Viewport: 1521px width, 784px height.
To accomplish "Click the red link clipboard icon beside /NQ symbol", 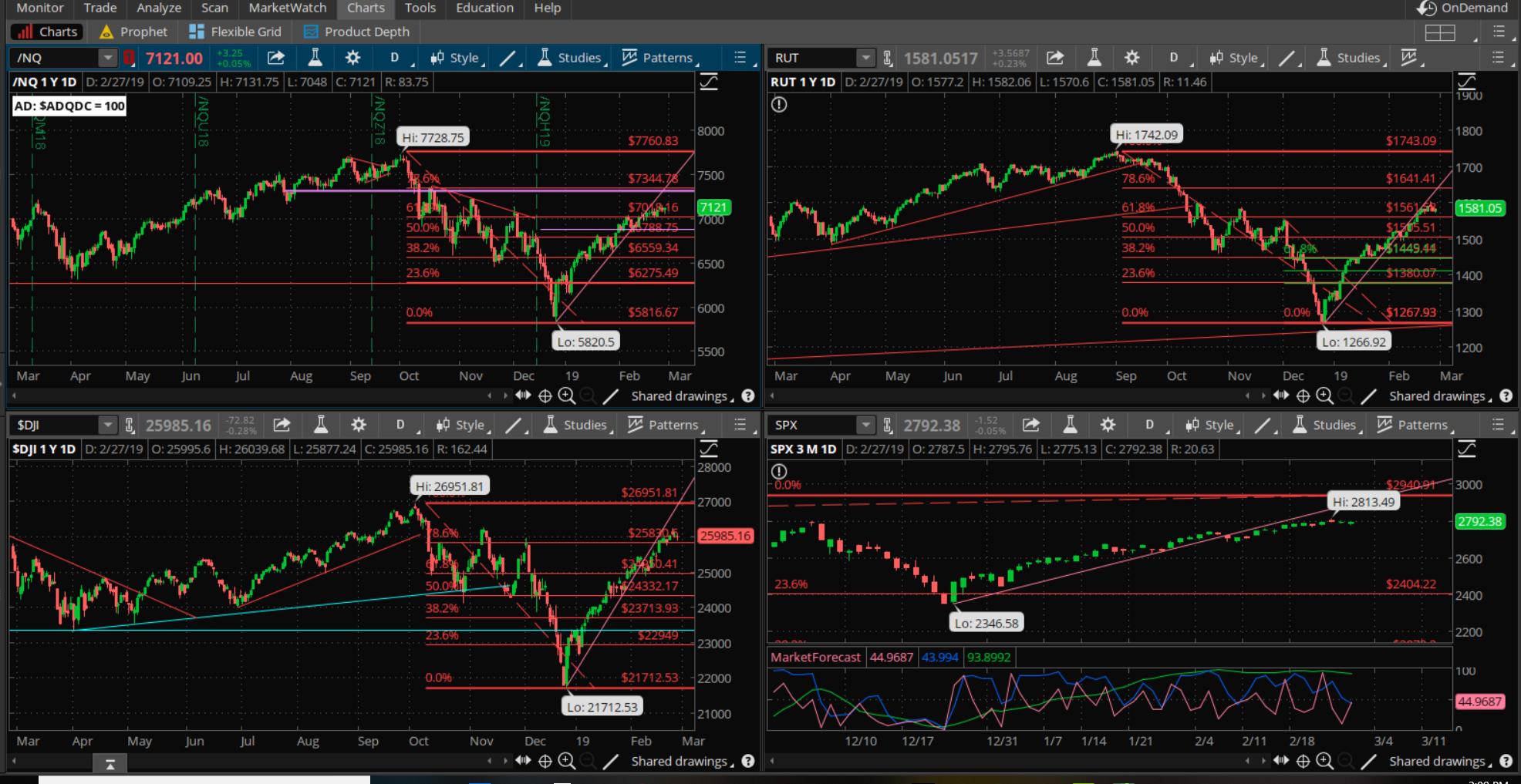I will (x=130, y=58).
